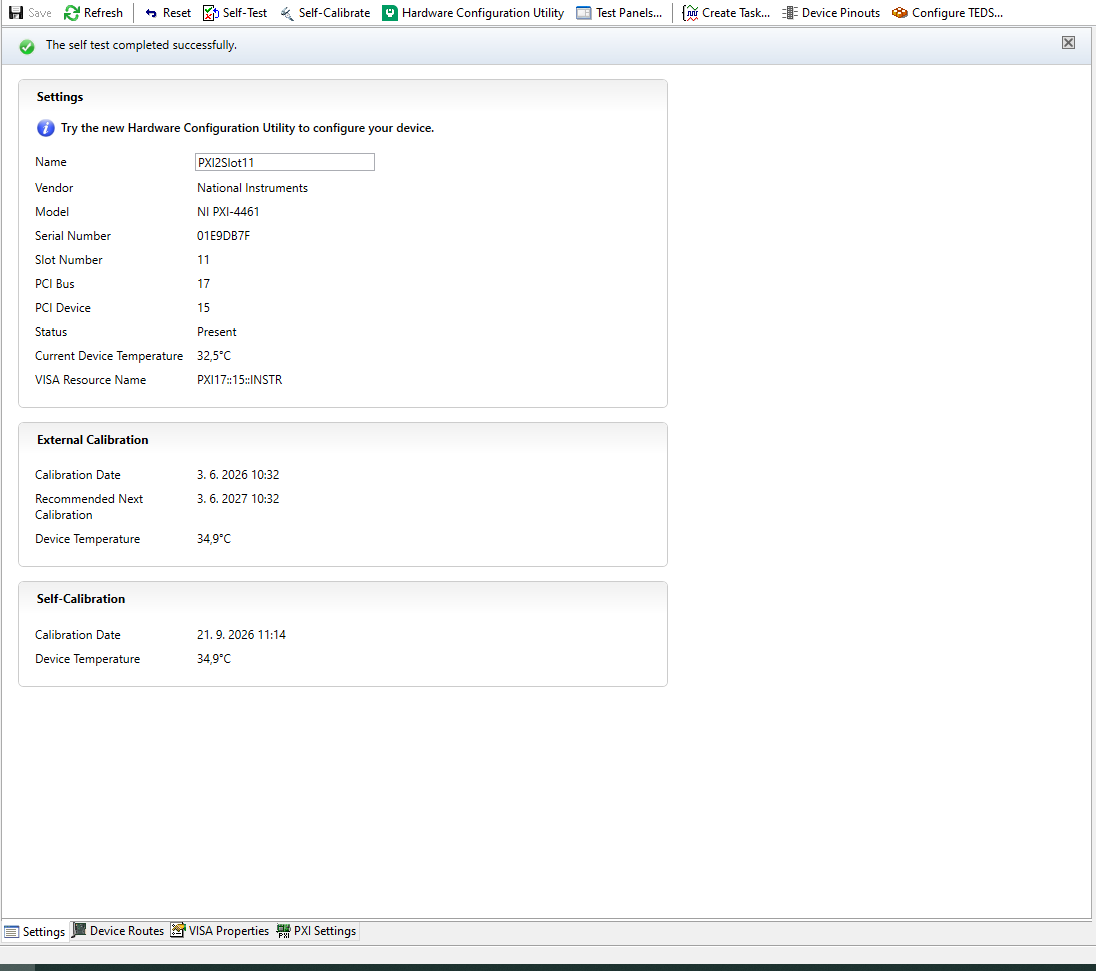Click the self-calibration date 21. 9. 2026 11:14
Image resolution: width=1096 pixels, height=971 pixels.
(241, 635)
